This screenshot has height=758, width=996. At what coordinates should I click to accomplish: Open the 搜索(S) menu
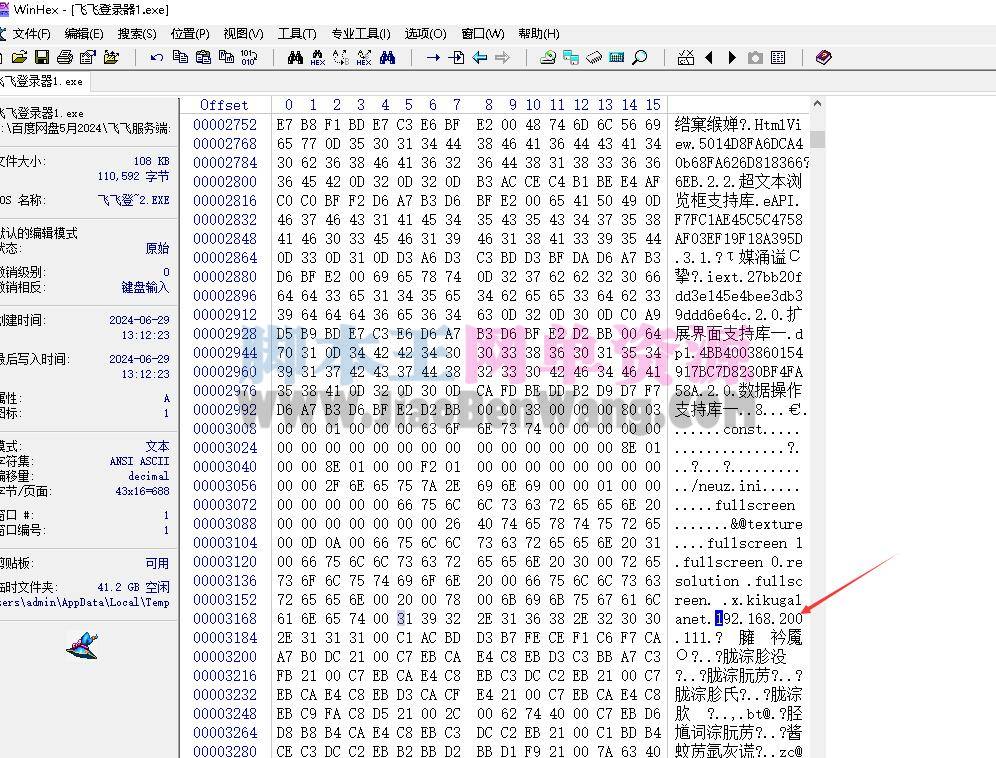click(137, 34)
